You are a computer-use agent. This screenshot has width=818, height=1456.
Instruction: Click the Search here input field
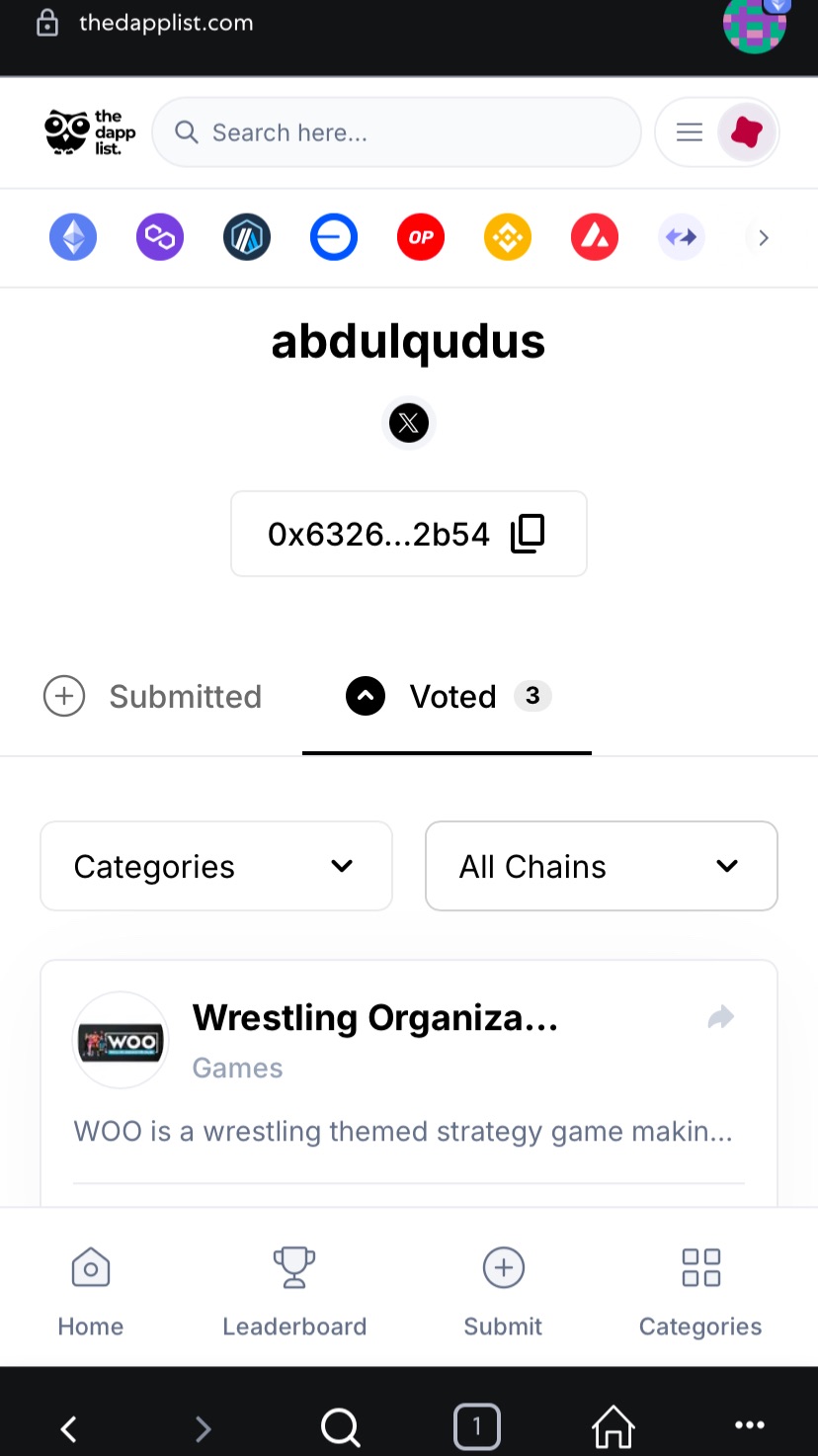397,132
